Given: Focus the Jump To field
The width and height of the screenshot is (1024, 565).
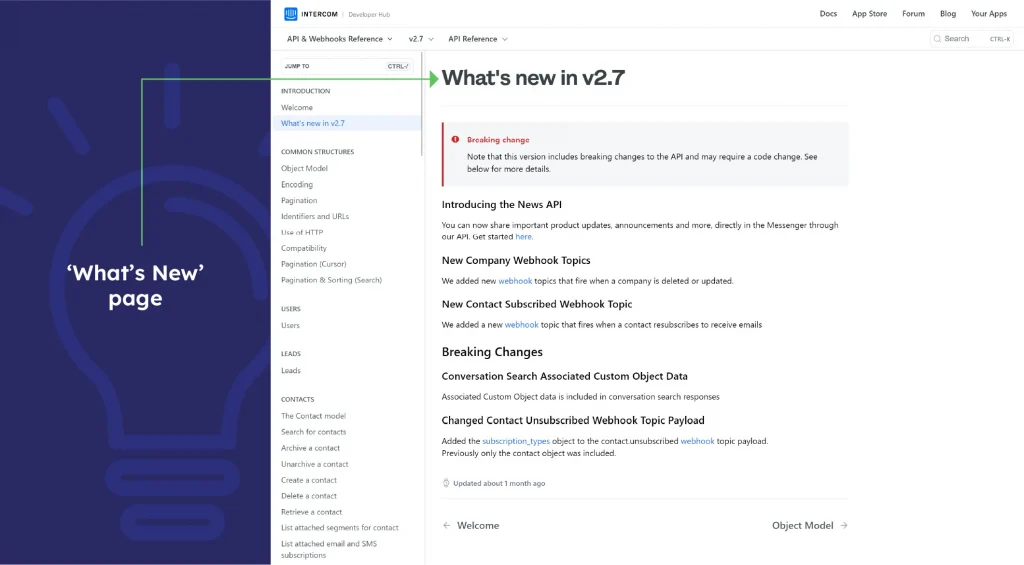Looking at the screenshot, I should coord(347,66).
